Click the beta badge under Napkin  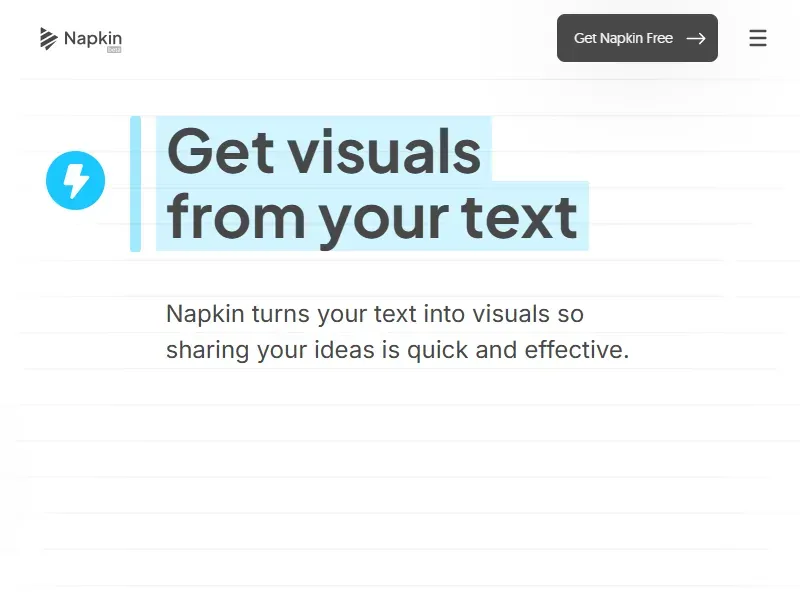pyautogui.click(x=114, y=50)
